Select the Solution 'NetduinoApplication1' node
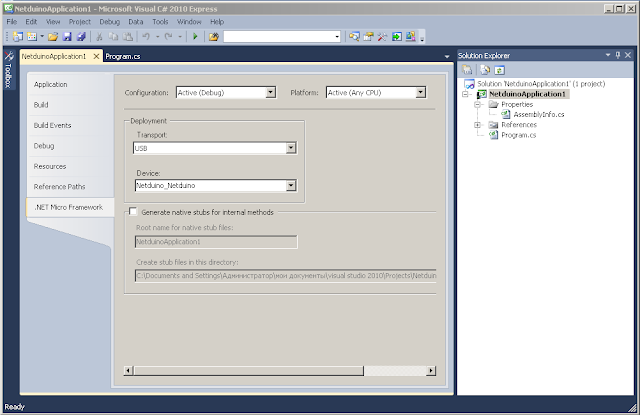Image resolution: width=640 pixels, height=415 pixels. click(541, 84)
